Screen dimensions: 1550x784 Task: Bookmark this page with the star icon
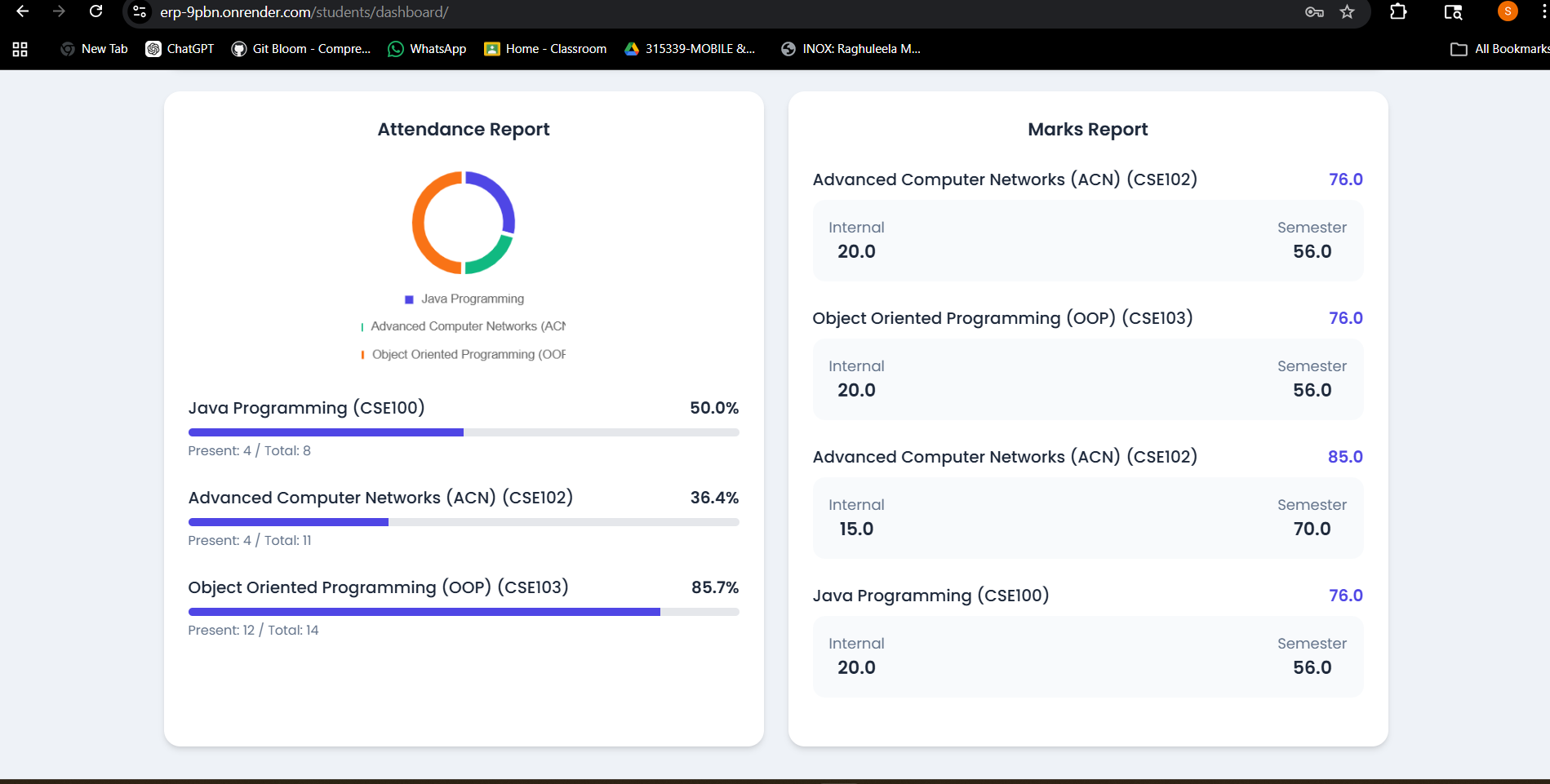1348,11
